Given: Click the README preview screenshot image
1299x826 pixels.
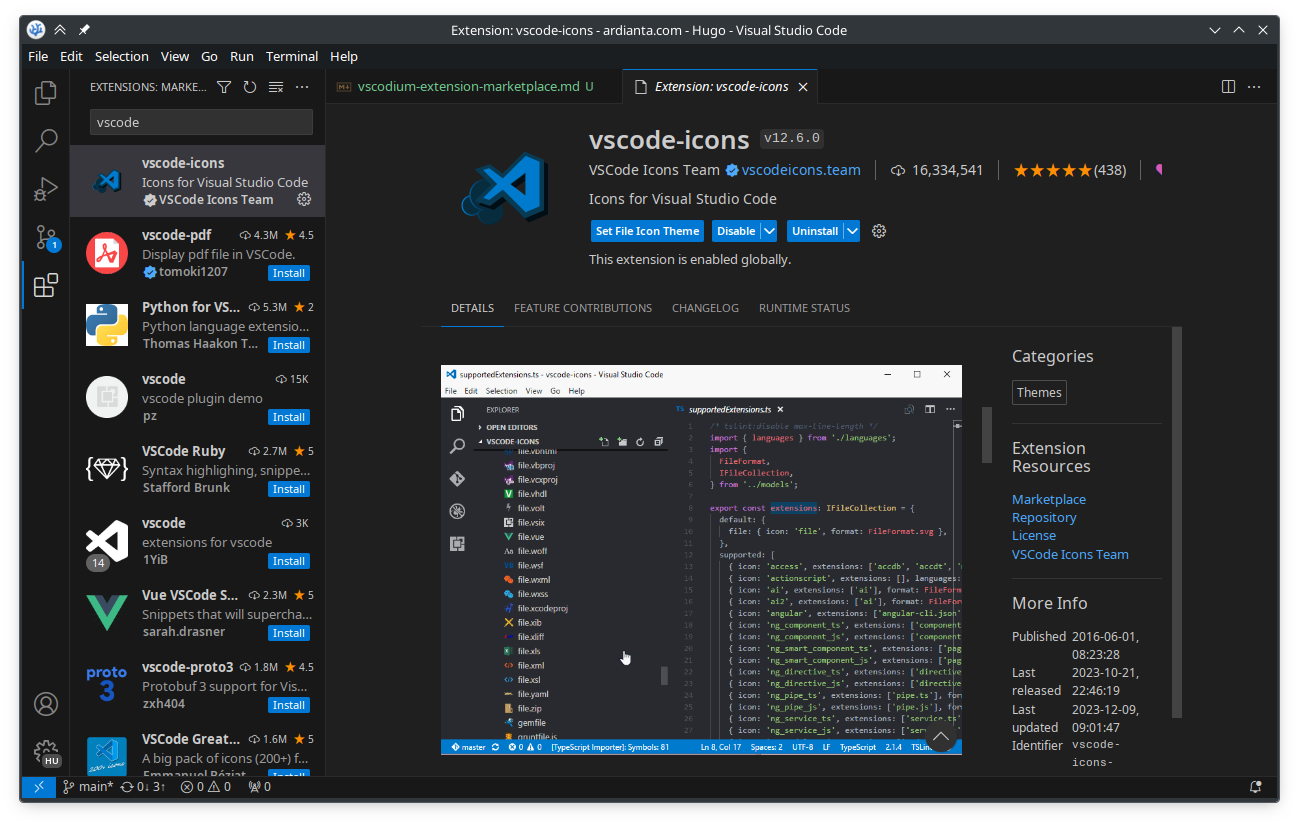Looking at the screenshot, I should (x=701, y=559).
